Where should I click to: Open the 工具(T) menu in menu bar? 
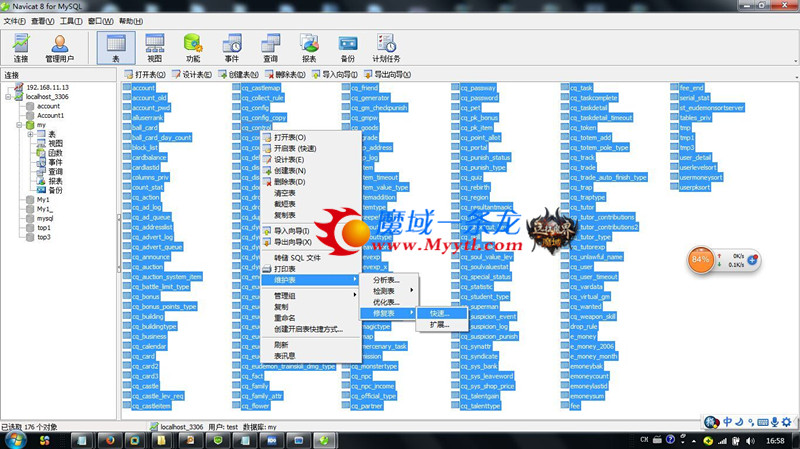pyautogui.click(x=71, y=20)
